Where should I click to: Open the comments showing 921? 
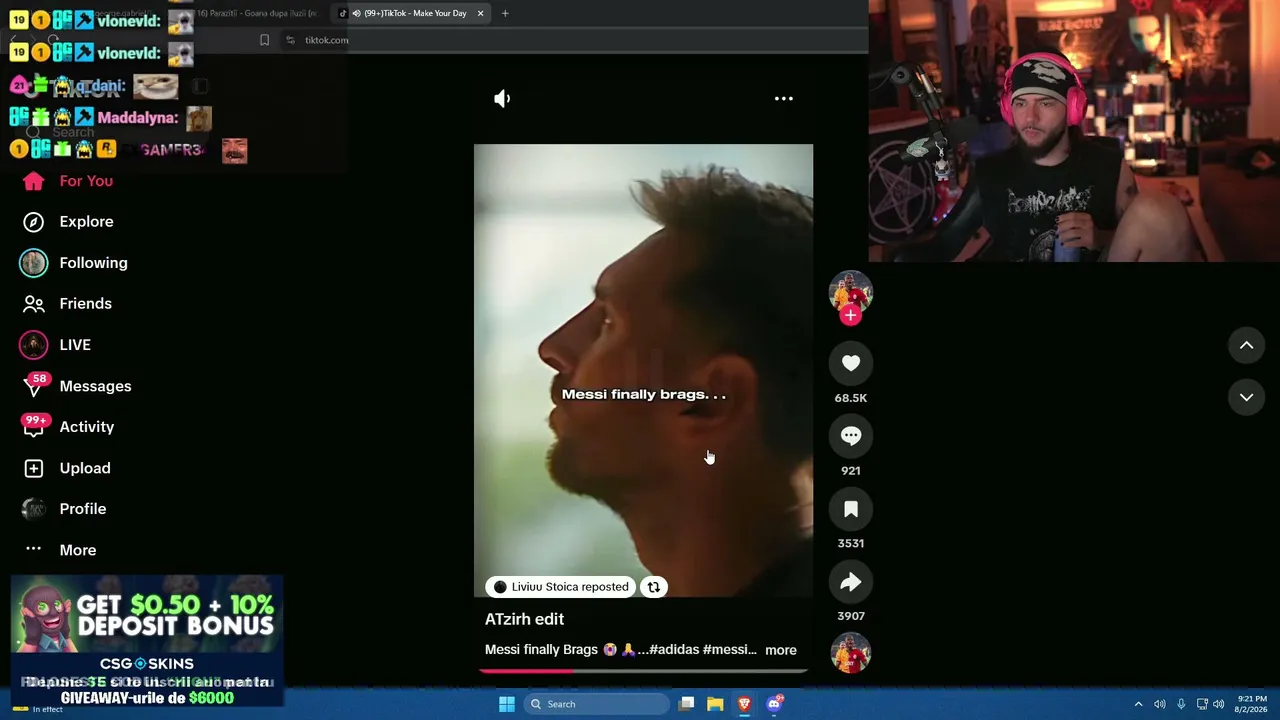click(x=851, y=436)
